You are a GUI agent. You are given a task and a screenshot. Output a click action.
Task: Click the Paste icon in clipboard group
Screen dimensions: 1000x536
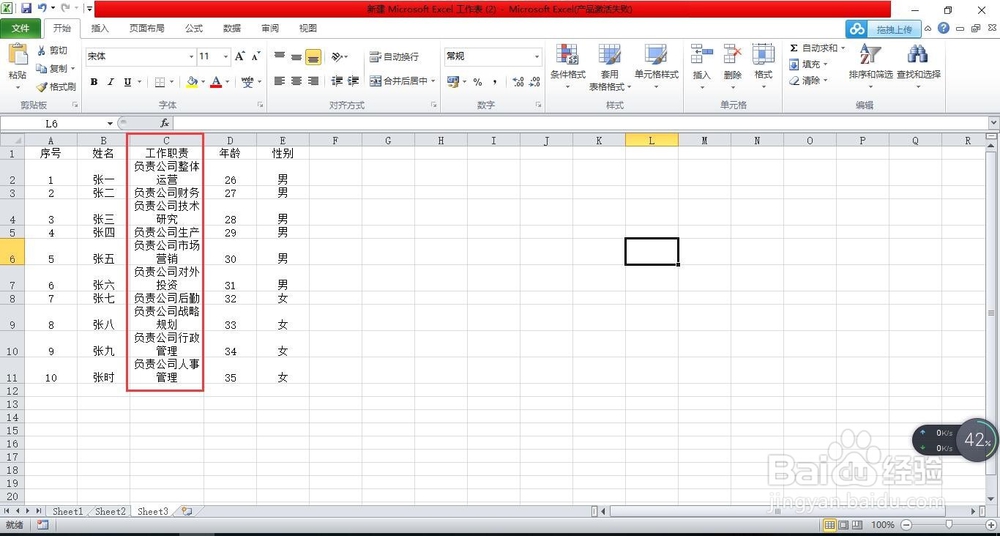pos(17,56)
